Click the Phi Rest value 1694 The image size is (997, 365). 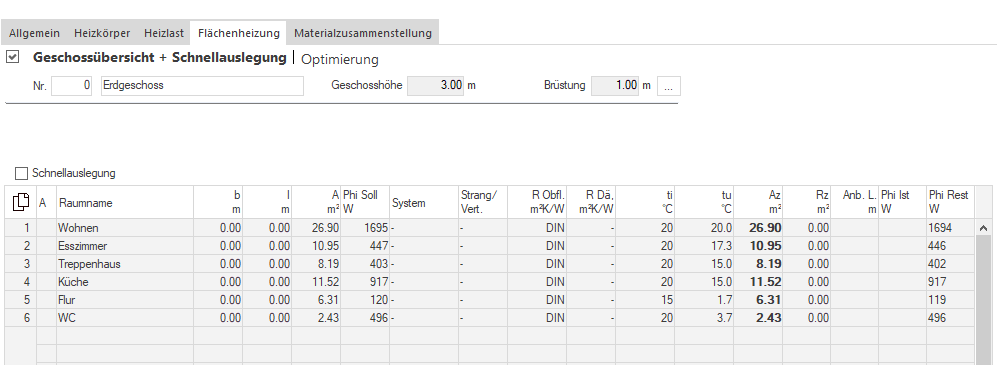pos(950,228)
